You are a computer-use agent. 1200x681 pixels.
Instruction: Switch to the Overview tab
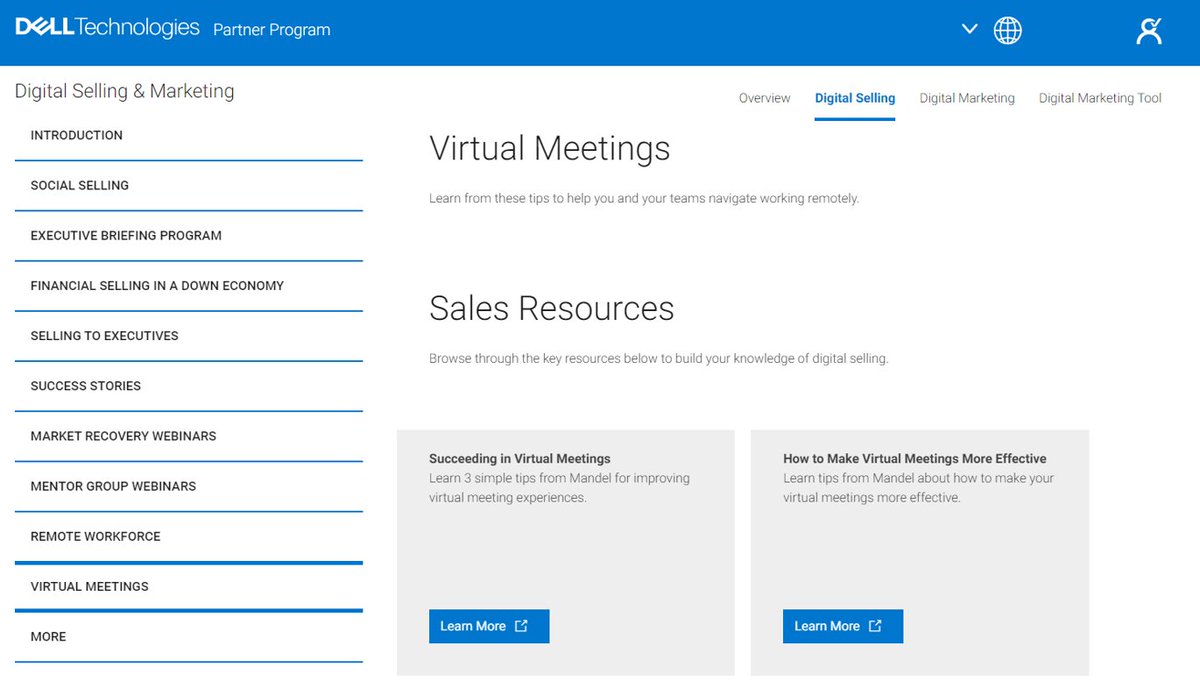click(764, 98)
